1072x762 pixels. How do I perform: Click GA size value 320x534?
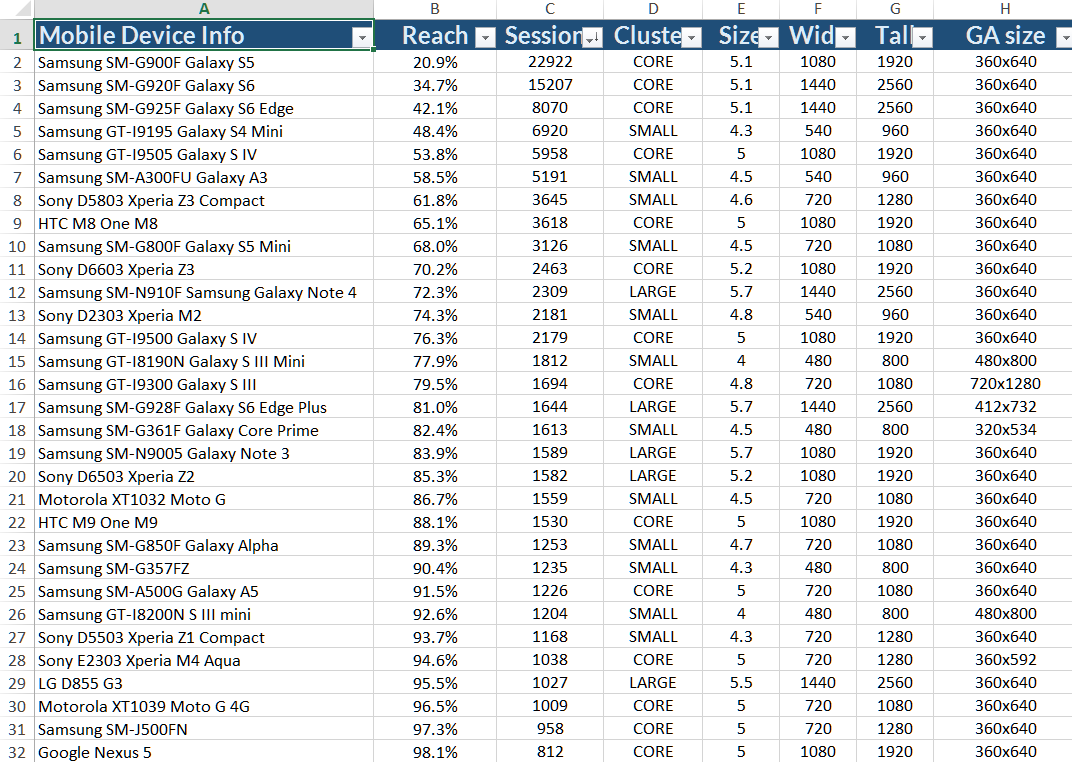click(1004, 431)
